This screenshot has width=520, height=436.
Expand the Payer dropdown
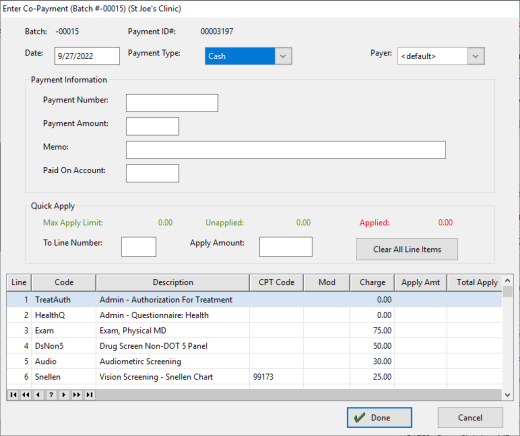coord(476,56)
